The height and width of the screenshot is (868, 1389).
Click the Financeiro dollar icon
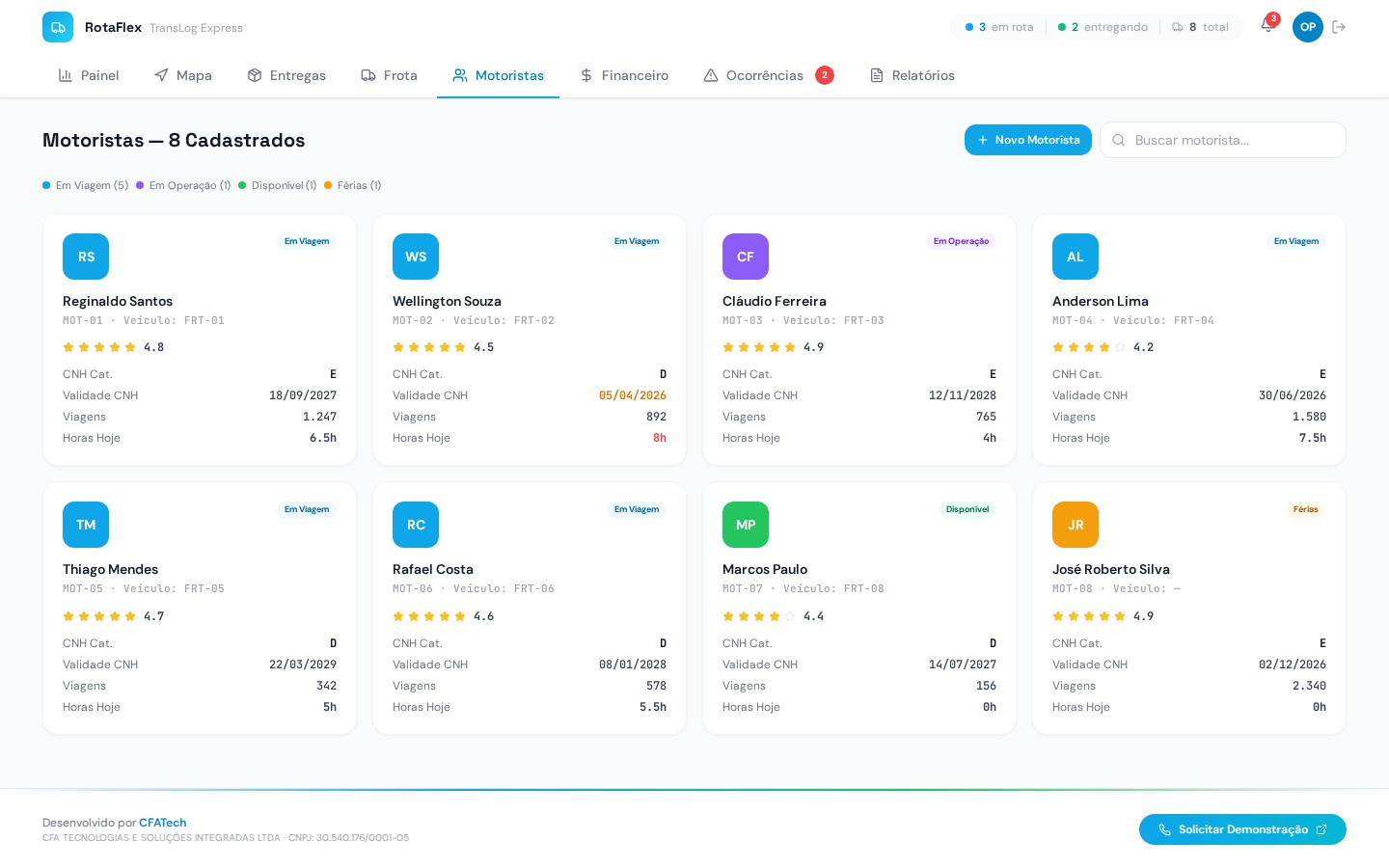pyautogui.click(x=586, y=75)
